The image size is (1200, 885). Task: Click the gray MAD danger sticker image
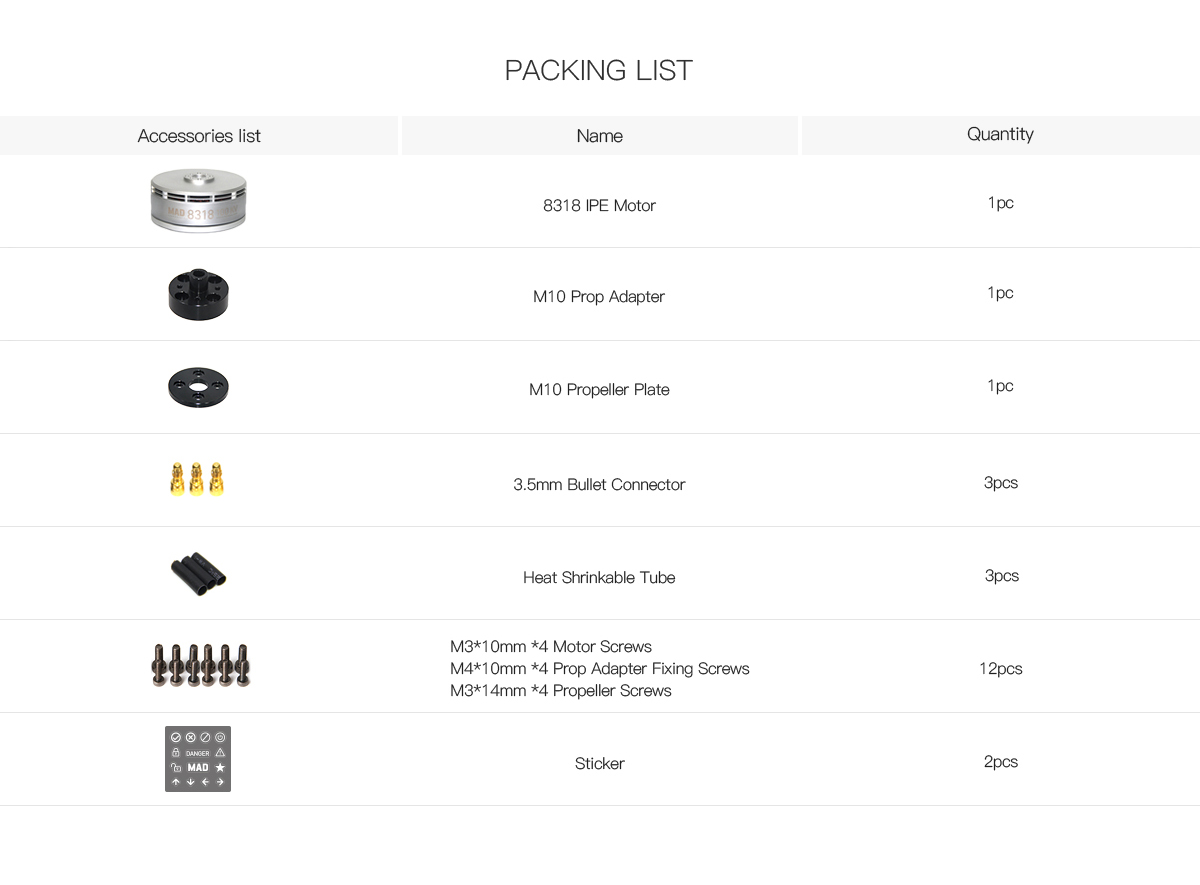click(x=198, y=759)
